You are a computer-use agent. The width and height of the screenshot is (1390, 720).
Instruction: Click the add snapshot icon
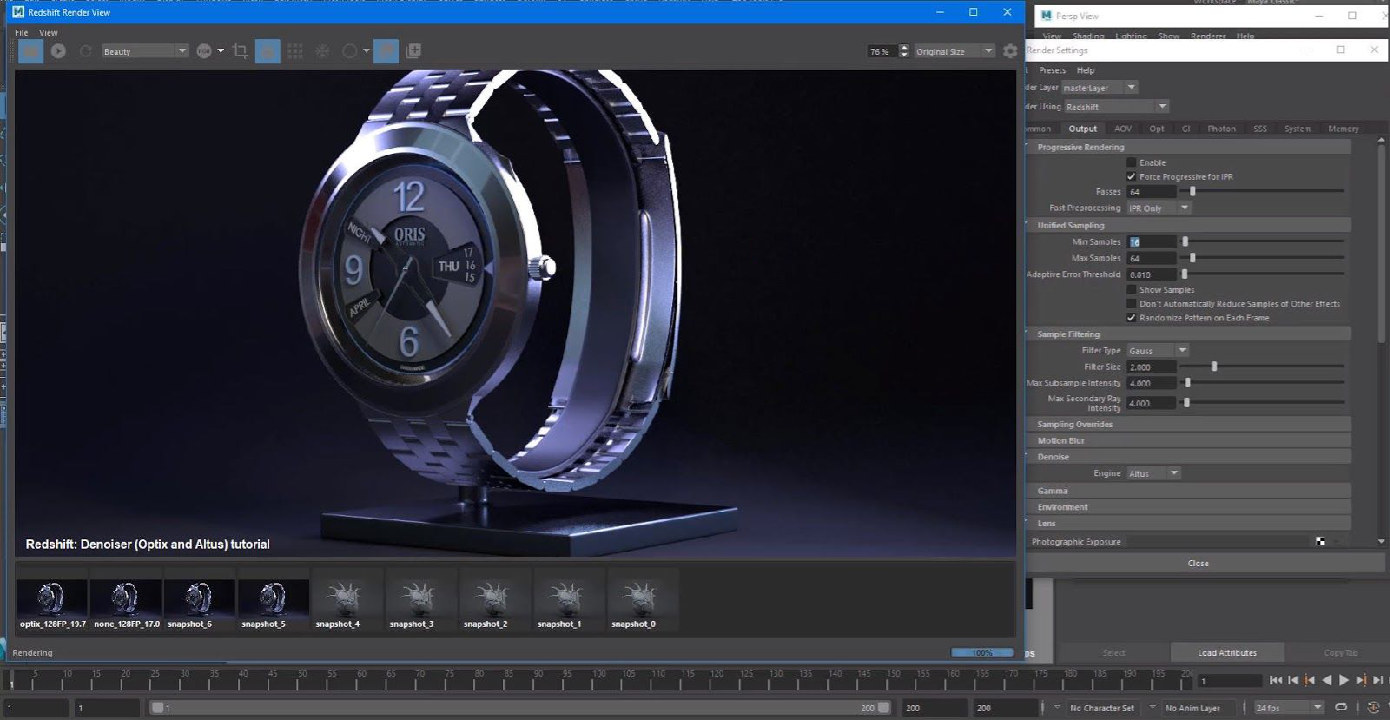413,51
